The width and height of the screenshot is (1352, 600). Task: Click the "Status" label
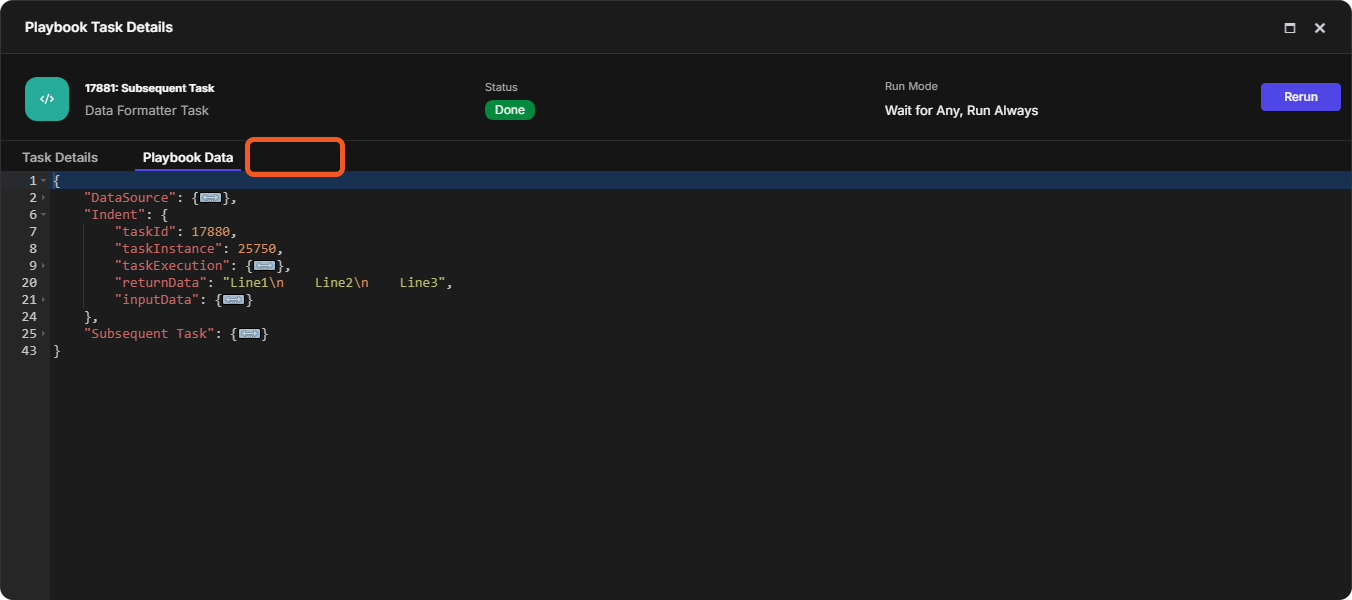click(501, 87)
